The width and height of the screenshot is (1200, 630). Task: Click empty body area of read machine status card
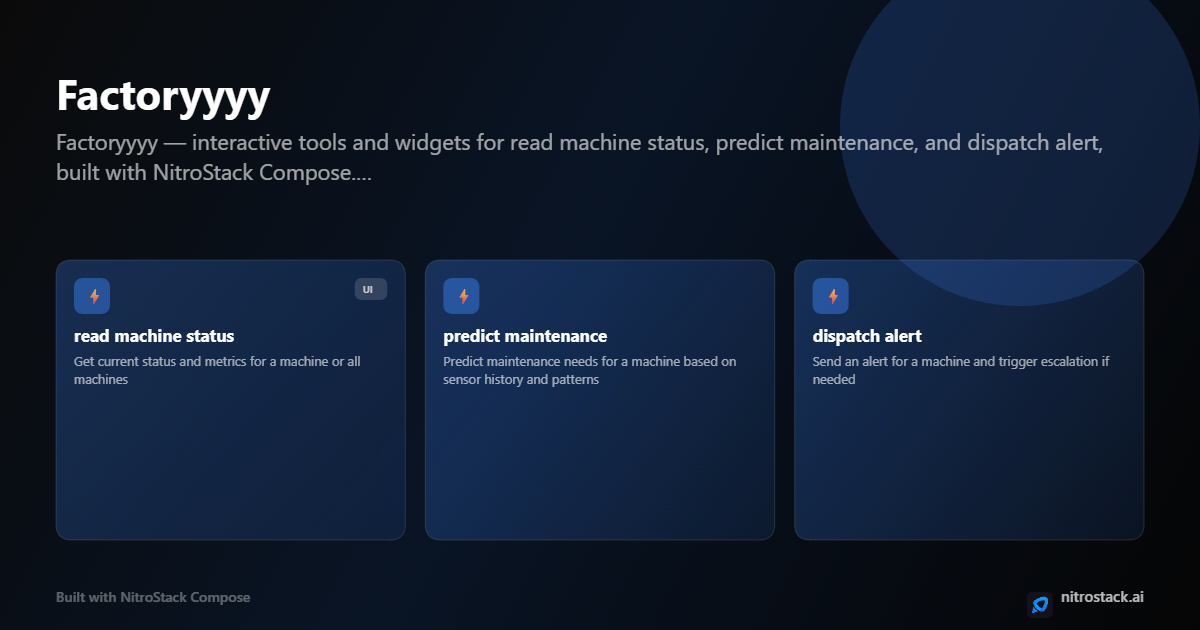coord(230,460)
